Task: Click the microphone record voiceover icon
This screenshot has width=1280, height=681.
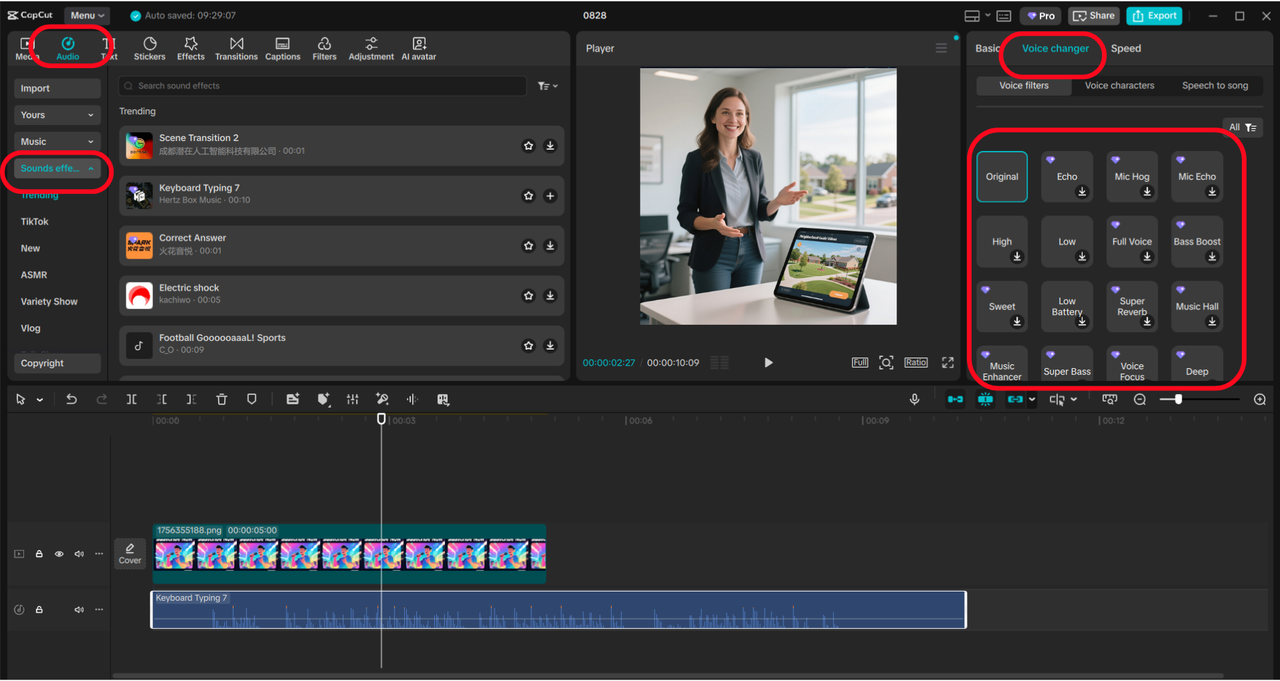Action: click(914, 399)
